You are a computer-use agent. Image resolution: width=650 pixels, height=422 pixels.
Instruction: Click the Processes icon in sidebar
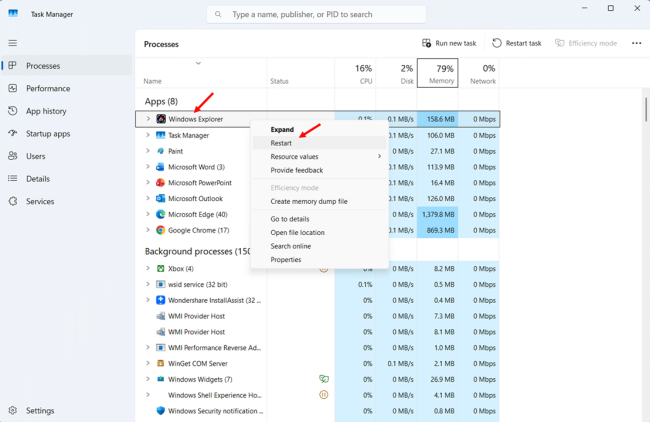(12, 65)
